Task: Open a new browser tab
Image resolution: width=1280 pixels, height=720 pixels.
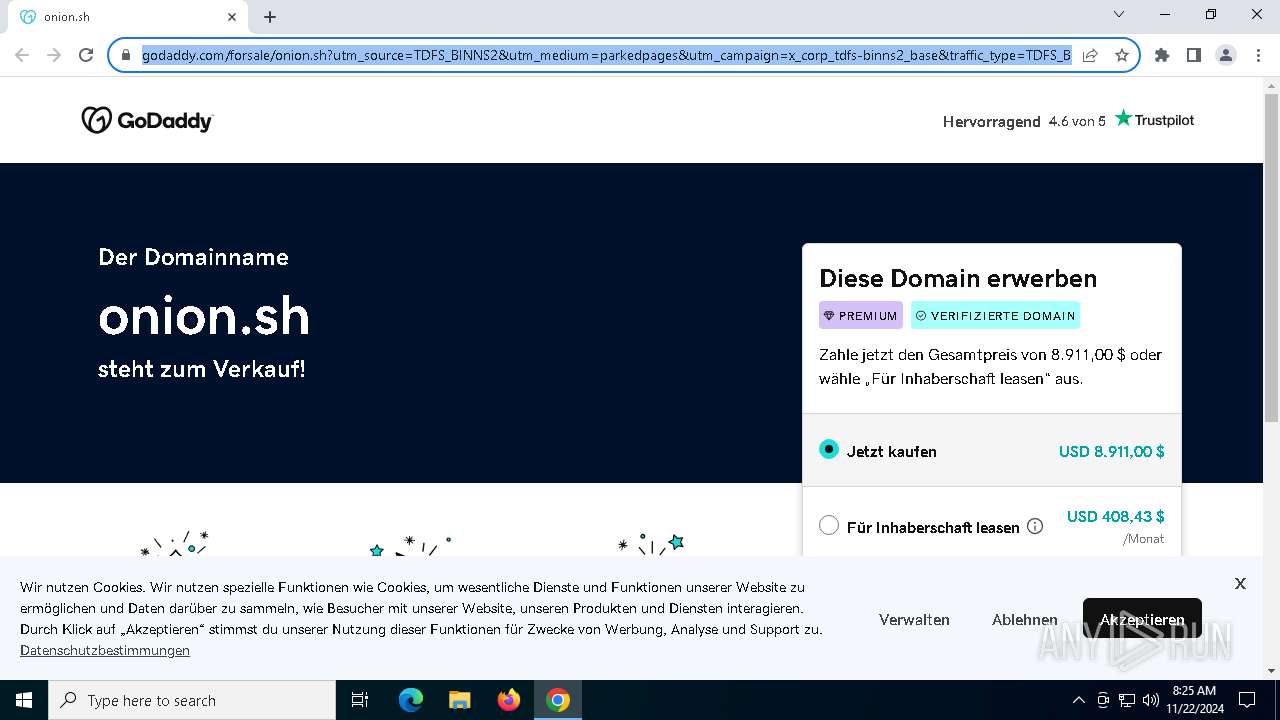Action: click(x=270, y=17)
